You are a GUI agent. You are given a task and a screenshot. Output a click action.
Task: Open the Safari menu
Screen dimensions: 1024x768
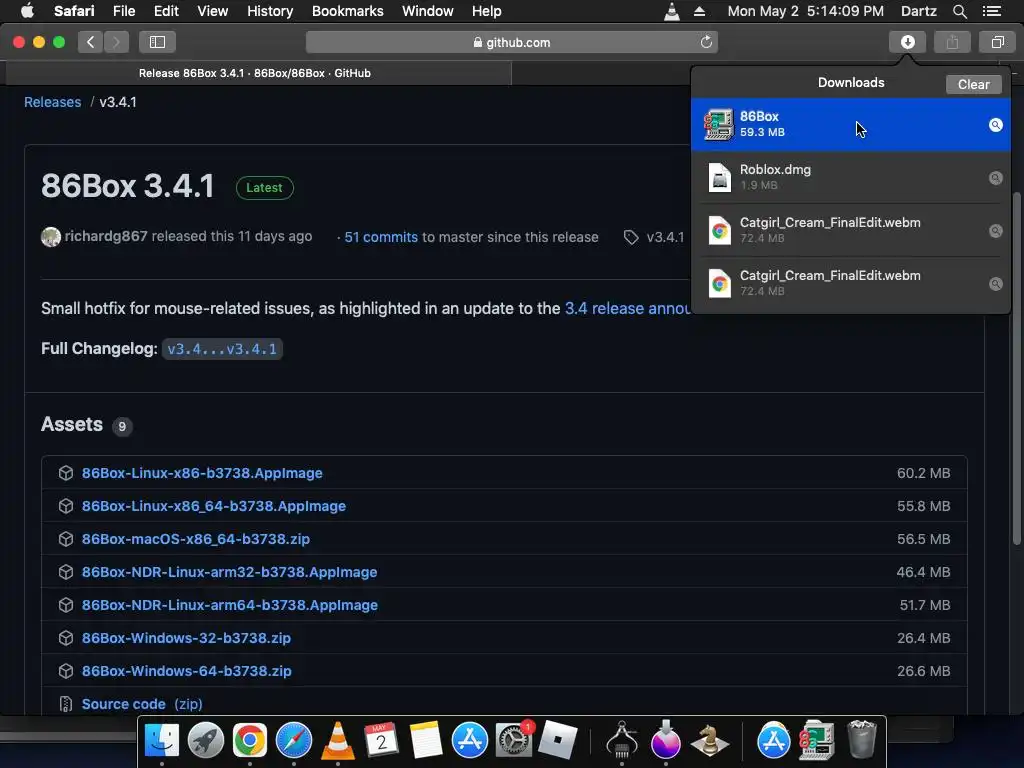click(74, 11)
